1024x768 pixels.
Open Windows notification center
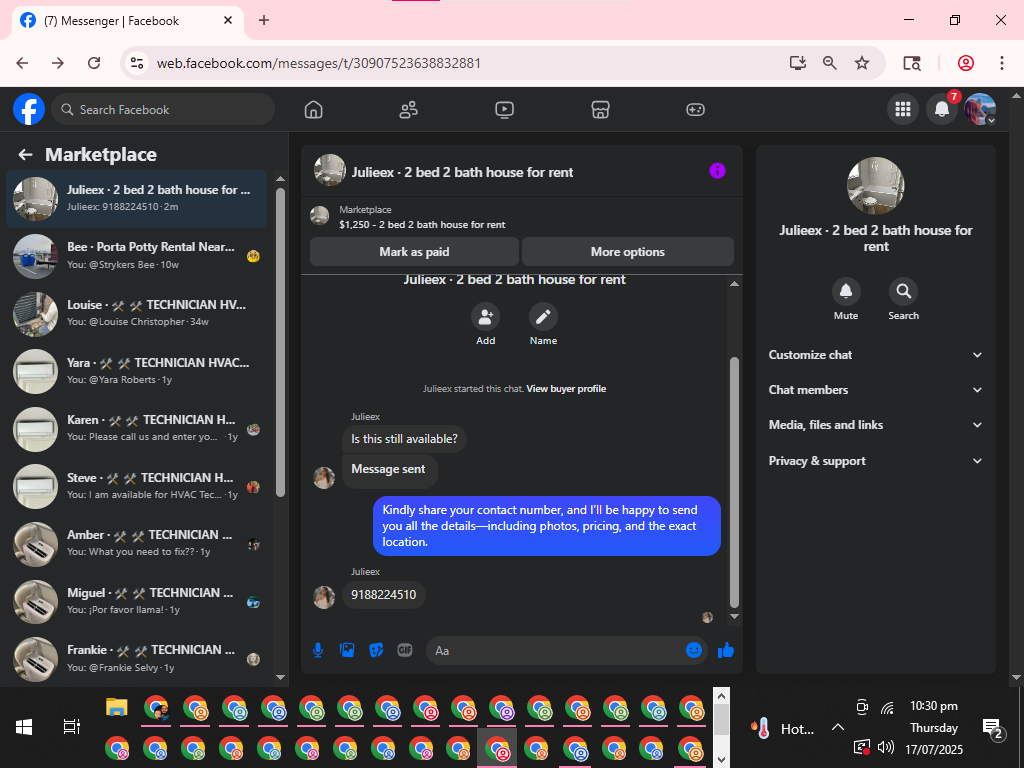click(x=993, y=728)
